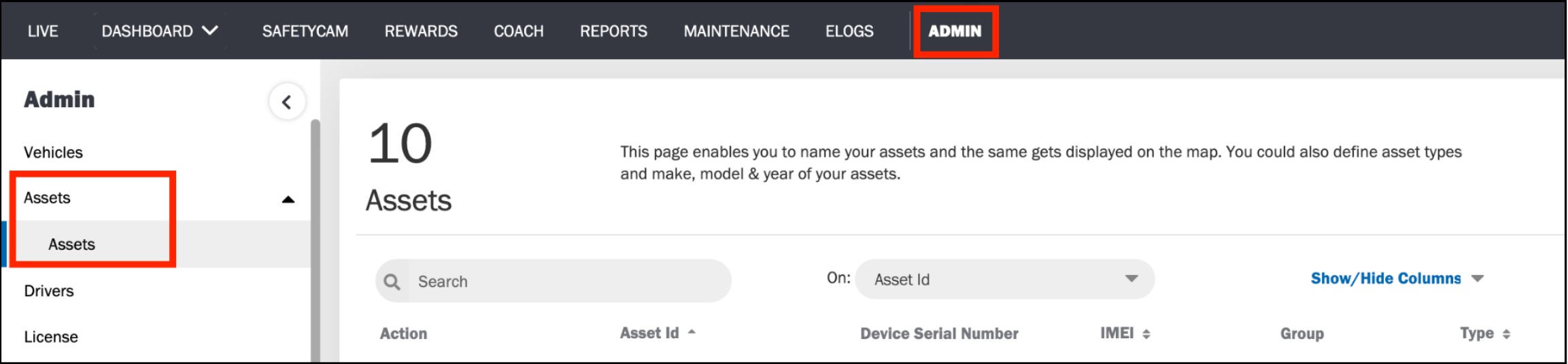Select Vehicles in the Admin sidebar

[x=53, y=152]
